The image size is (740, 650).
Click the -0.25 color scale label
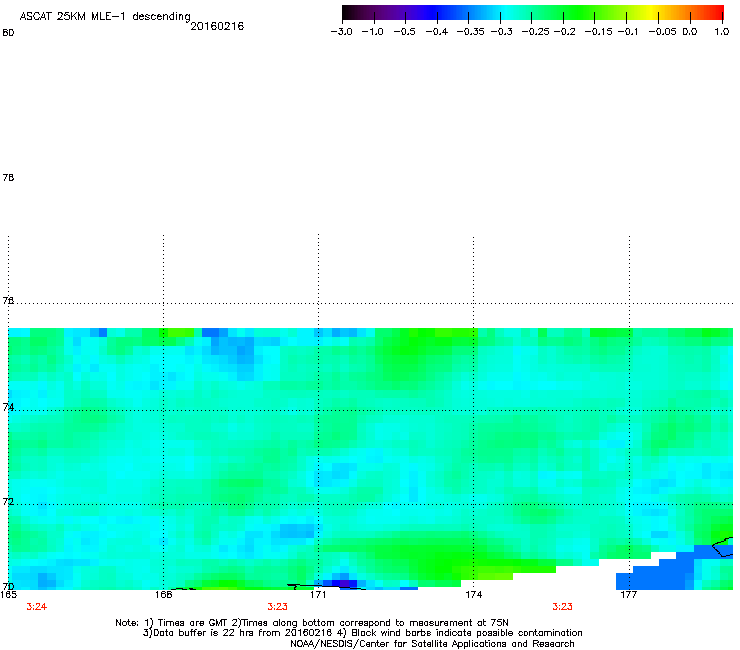pos(535,32)
